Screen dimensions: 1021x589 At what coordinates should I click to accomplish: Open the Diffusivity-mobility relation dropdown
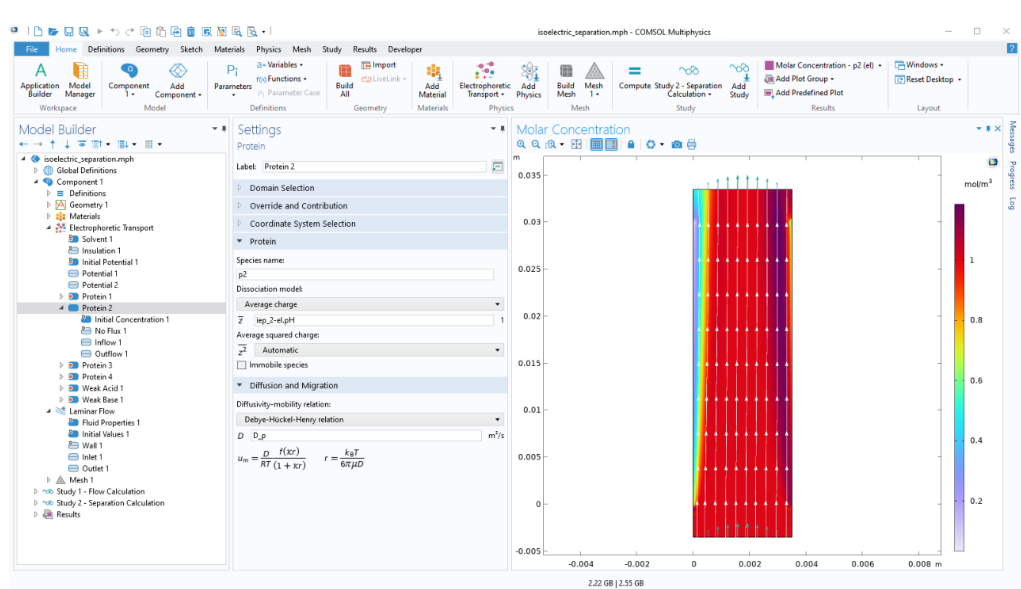click(x=370, y=420)
